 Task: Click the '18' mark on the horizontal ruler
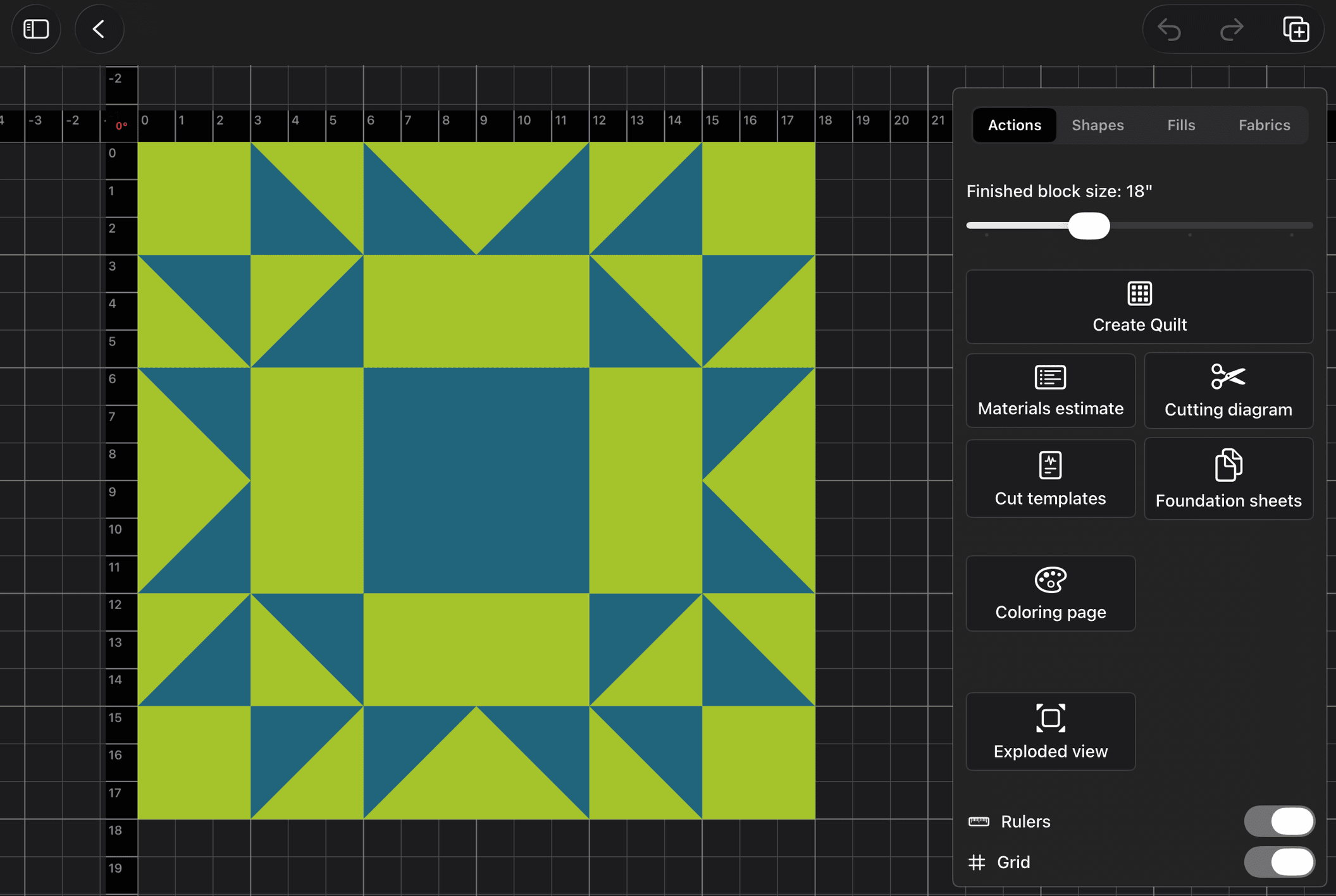[825, 120]
